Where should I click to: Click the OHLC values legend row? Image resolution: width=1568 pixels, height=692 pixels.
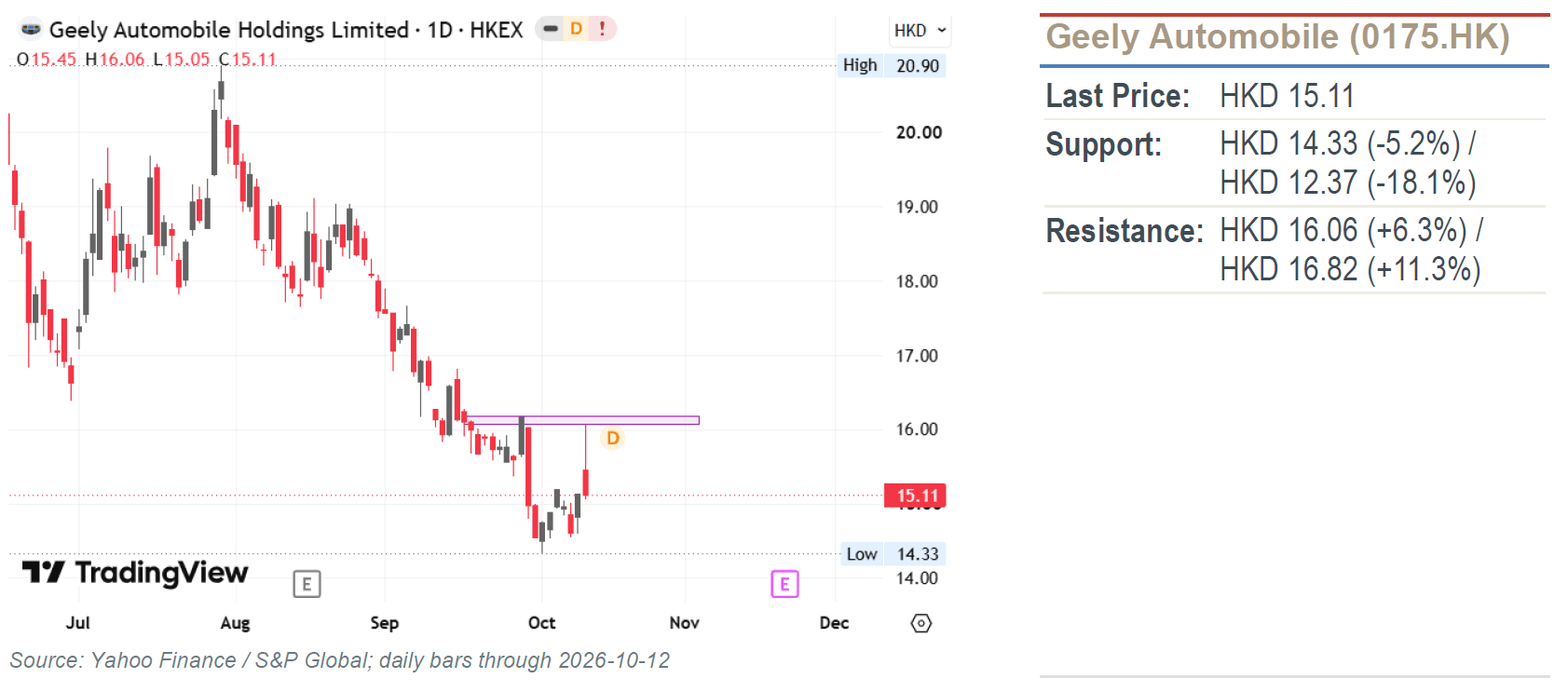pos(146,59)
